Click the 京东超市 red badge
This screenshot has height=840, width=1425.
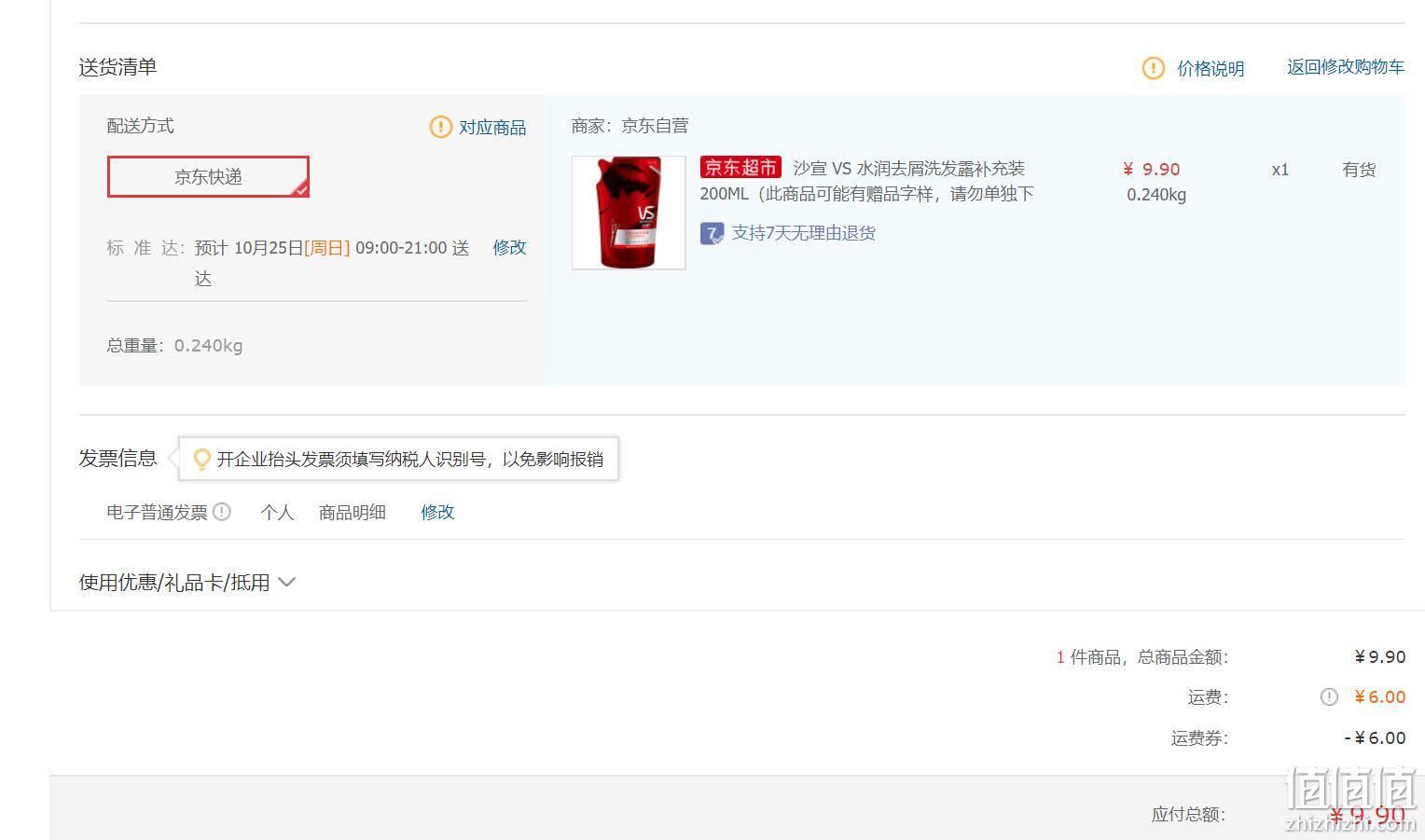740,168
